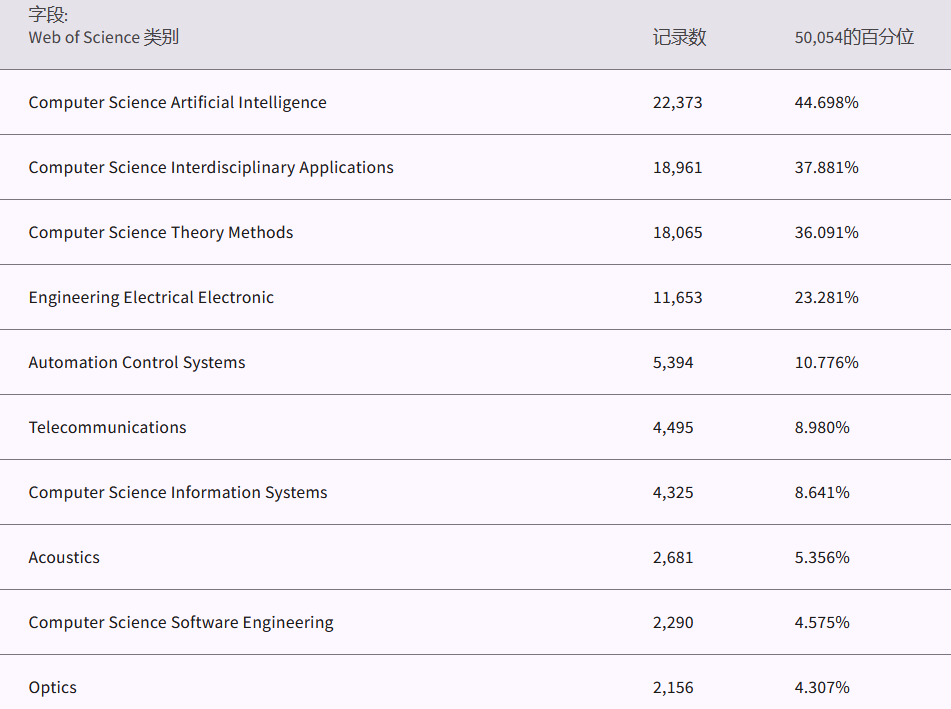
Task: Open the Acoustics category
Action: click(64, 557)
